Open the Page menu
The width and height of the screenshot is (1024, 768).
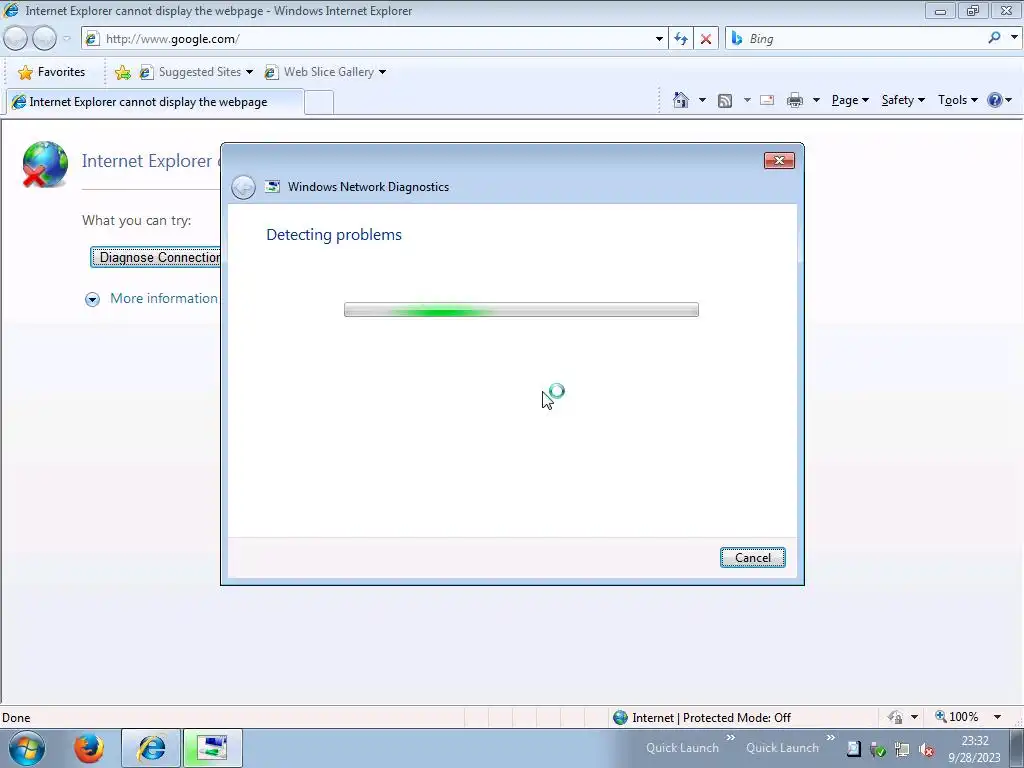pyautogui.click(x=850, y=100)
